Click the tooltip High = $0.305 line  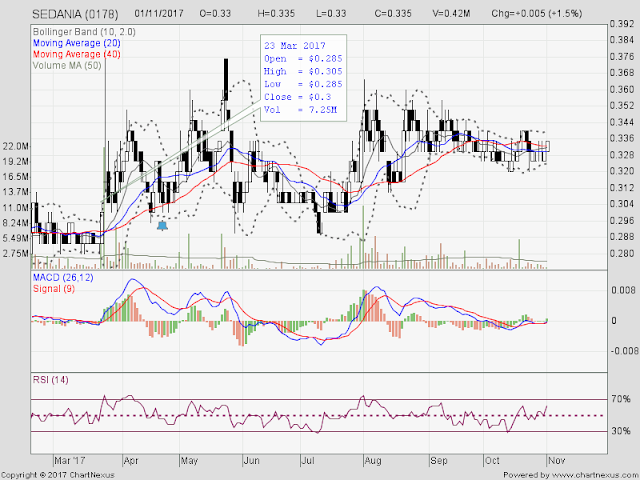[x=303, y=71]
